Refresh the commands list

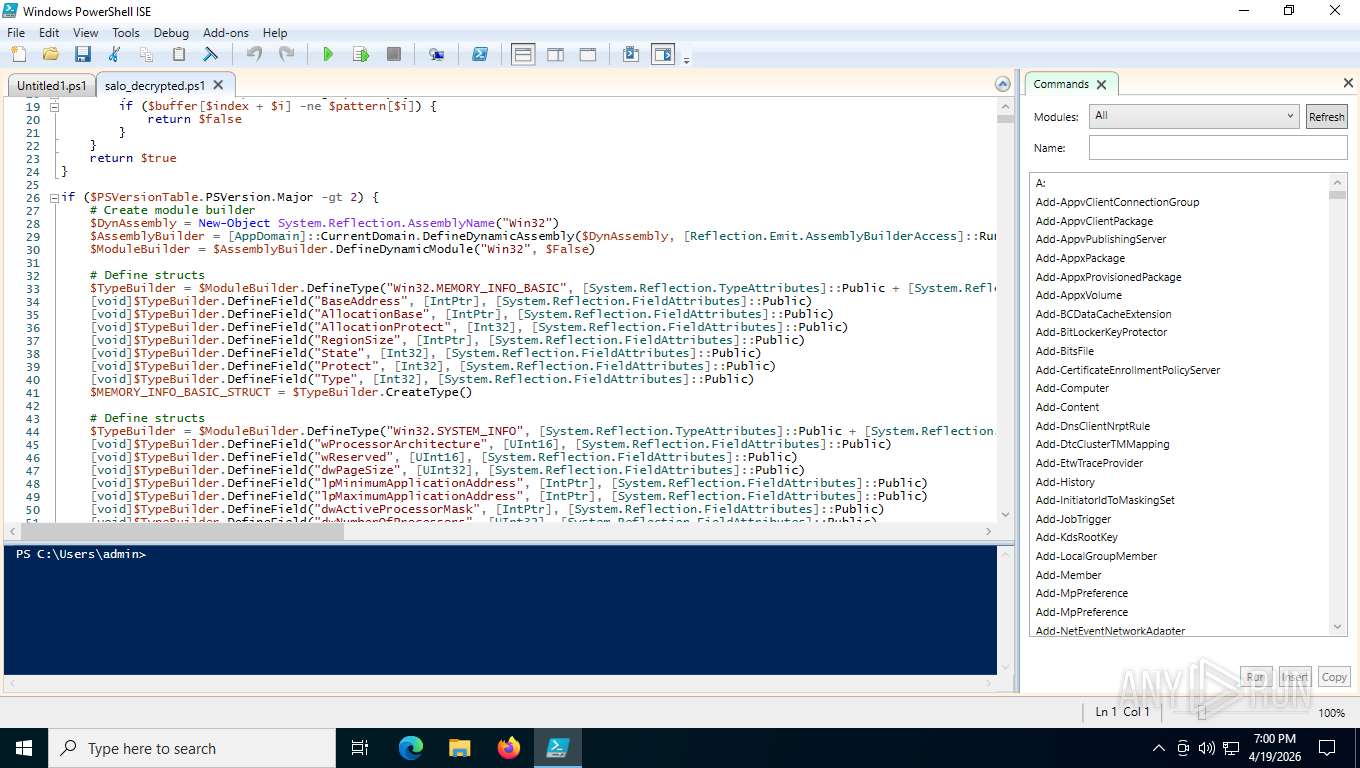tap(1326, 117)
